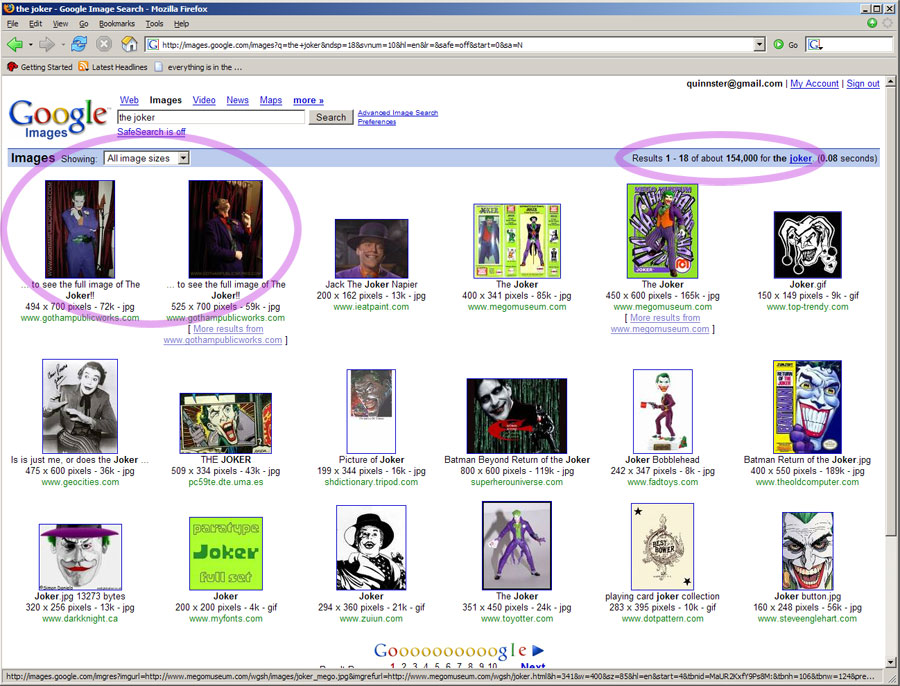Open the everything is in the … bookmark
900x686 pixels.
[198, 67]
